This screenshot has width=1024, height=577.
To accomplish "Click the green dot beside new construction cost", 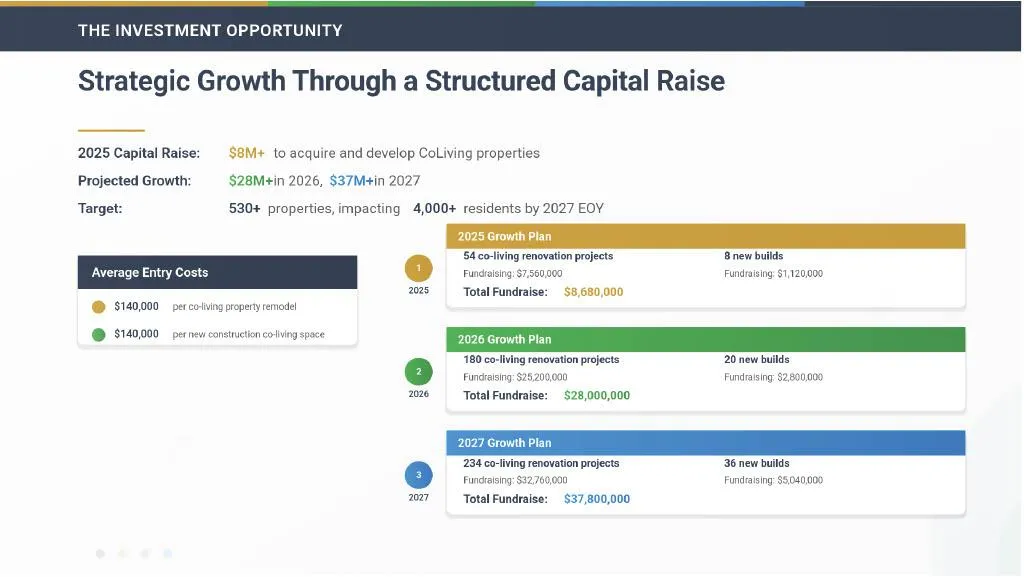I will point(99,335).
